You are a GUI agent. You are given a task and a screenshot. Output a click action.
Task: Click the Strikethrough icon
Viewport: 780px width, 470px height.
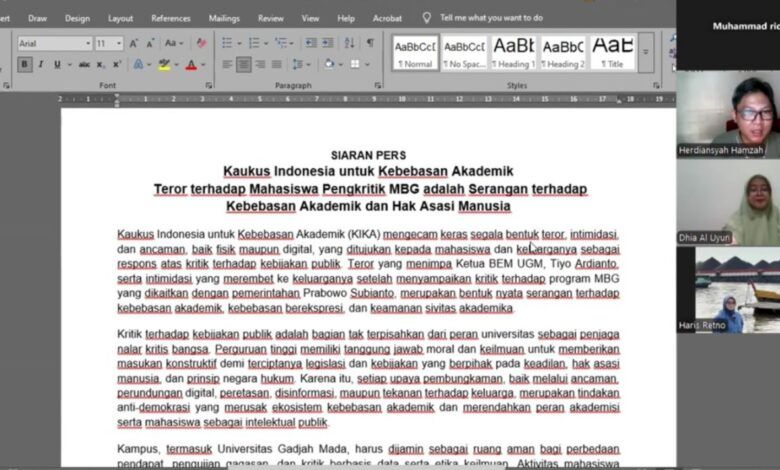click(85, 64)
